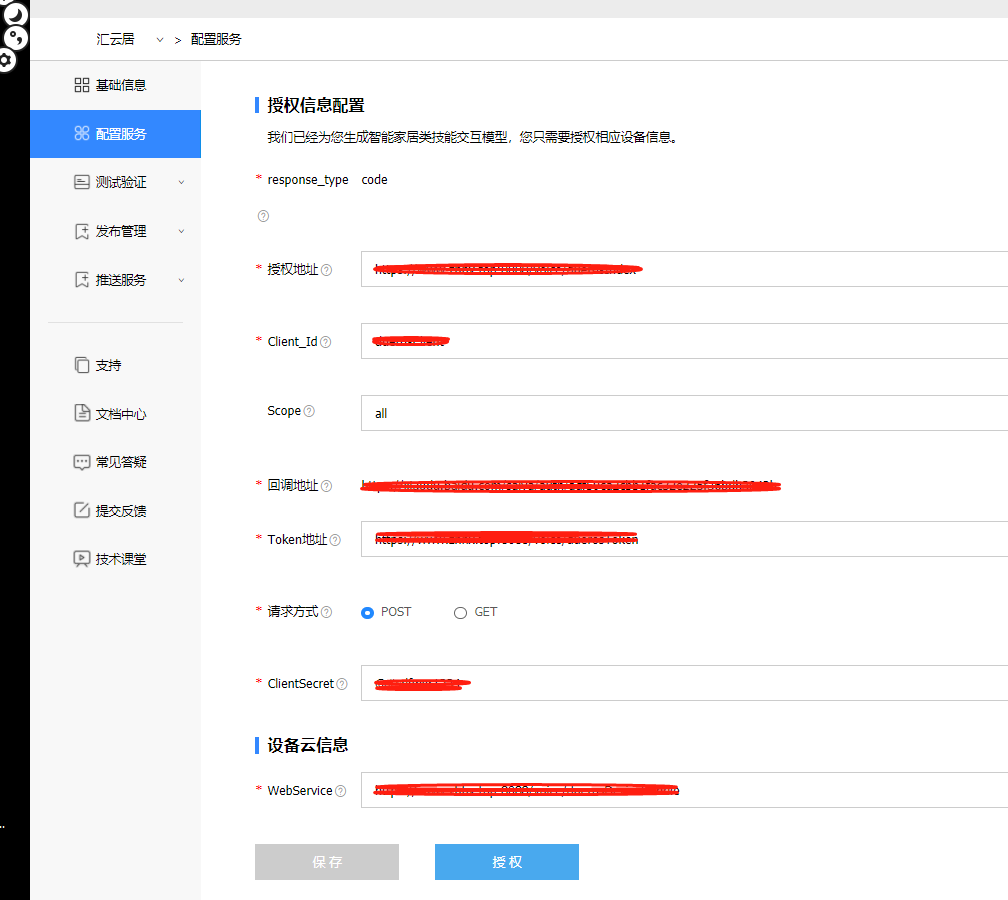This screenshot has height=900, width=1008.
Task: Click help icon next to ClientSecret
Action: click(342, 684)
